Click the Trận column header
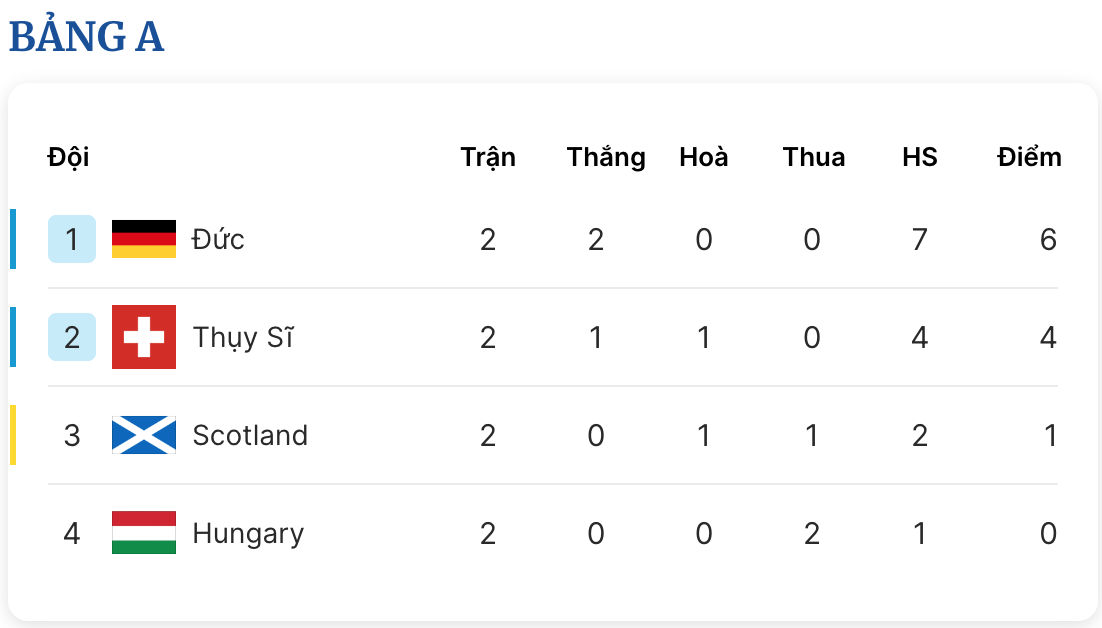The width and height of the screenshot is (1102, 628). point(488,157)
